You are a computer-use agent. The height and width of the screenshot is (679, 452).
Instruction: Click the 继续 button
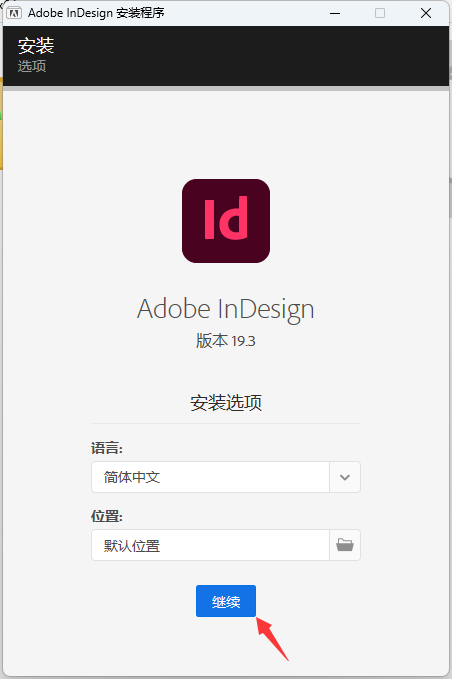226,601
